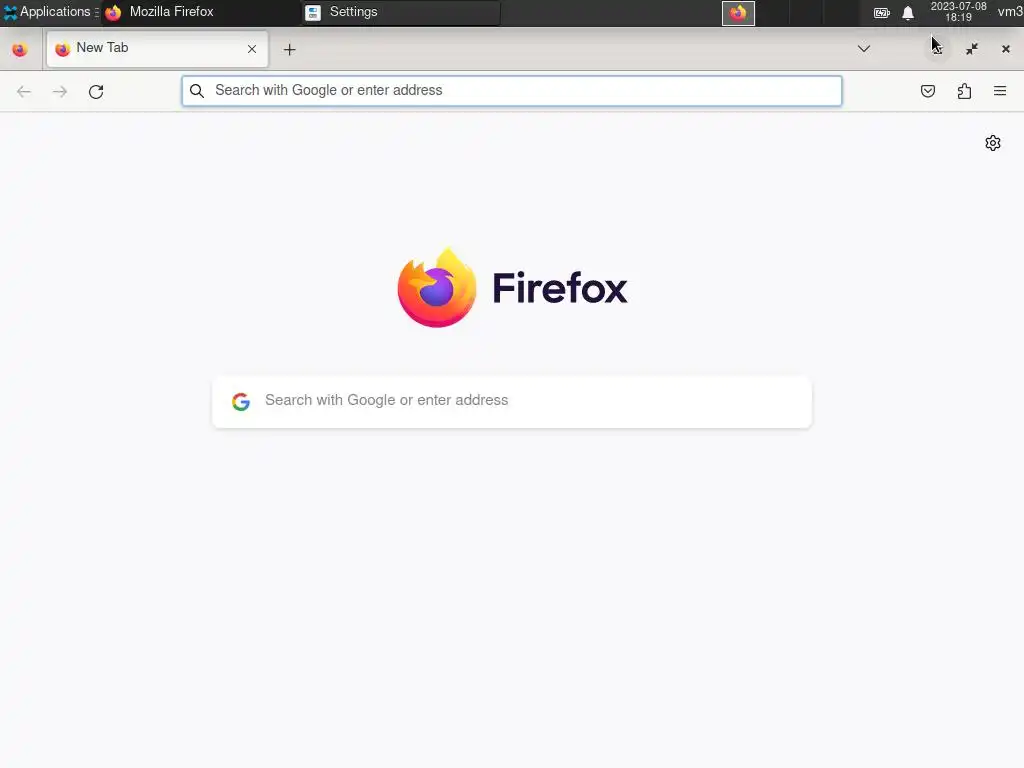Viewport: 1024px width, 768px height.
Task: Click the date and time clock
Action: pyautogui.click(x=958, y=12)
